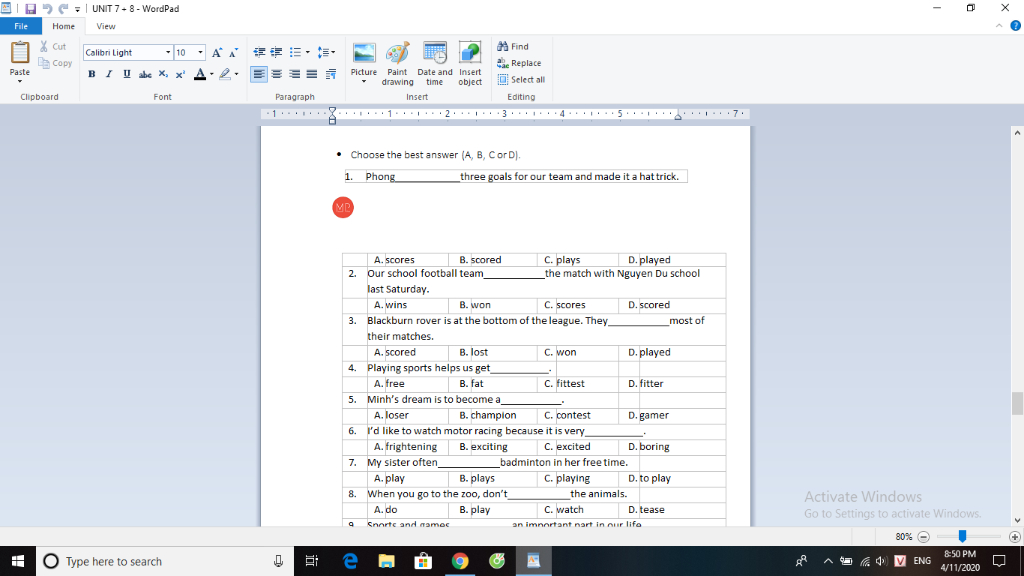Click the red MP marker in the document

tap(343, 208)
